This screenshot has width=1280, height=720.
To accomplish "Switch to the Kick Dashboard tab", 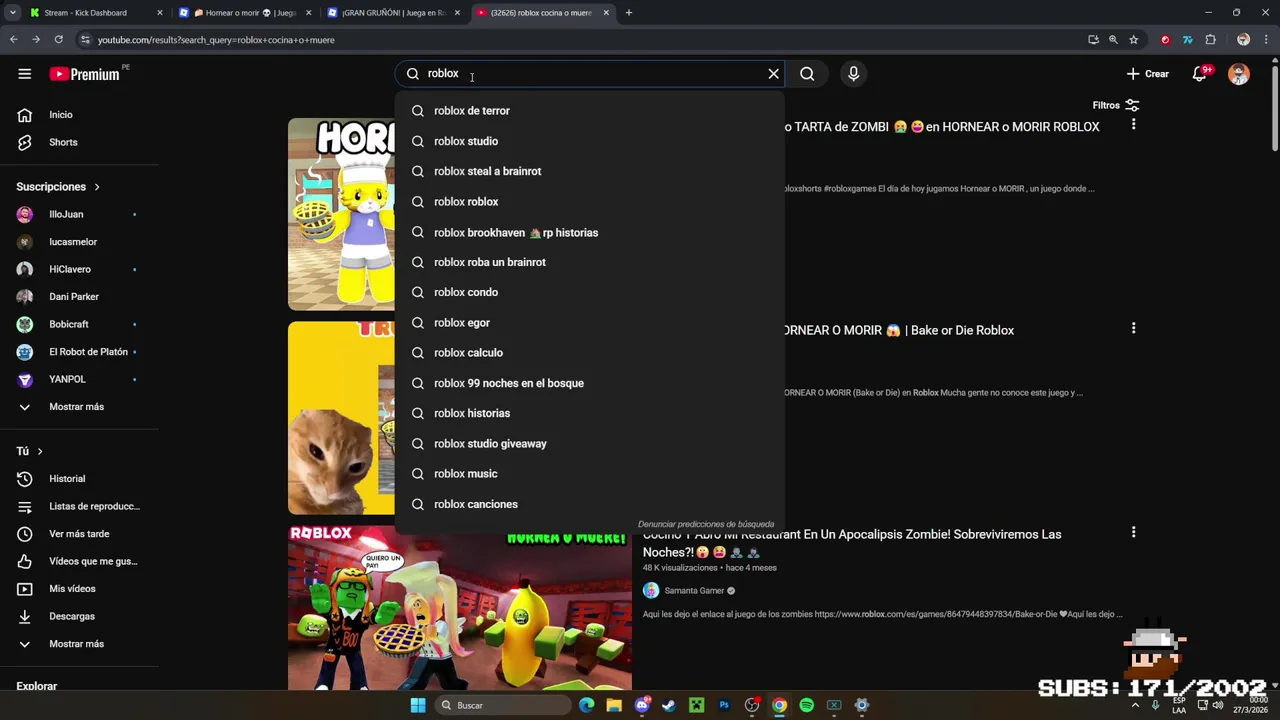I will point(96,13).
